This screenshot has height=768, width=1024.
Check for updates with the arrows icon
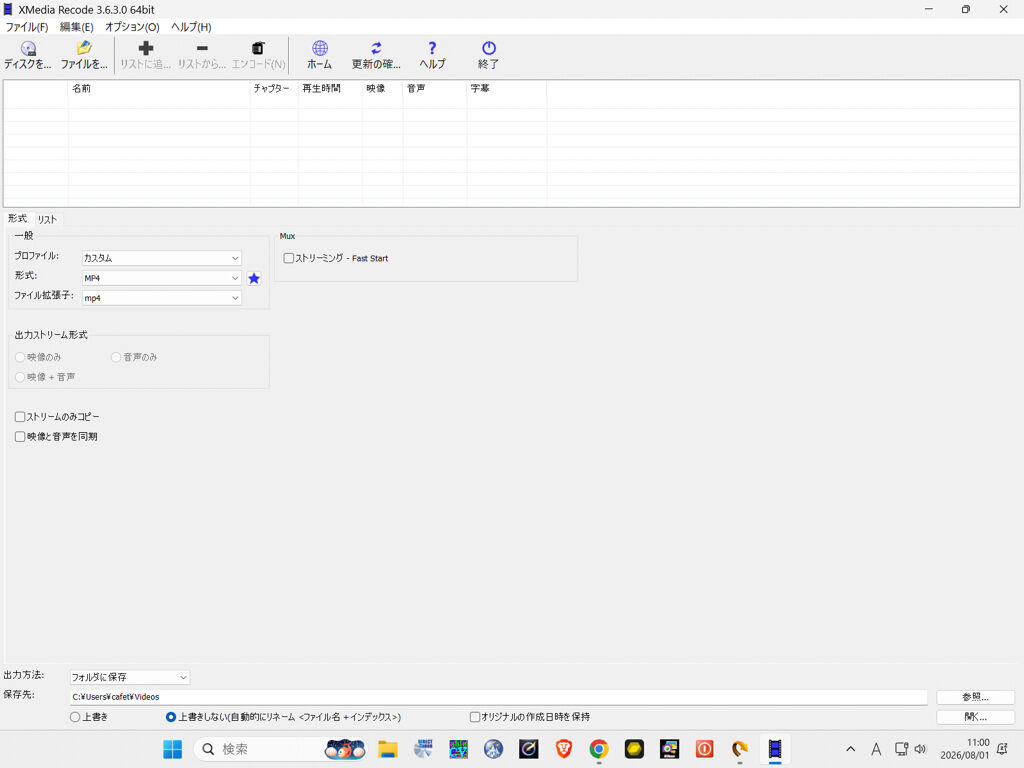[x=376, y=48]
